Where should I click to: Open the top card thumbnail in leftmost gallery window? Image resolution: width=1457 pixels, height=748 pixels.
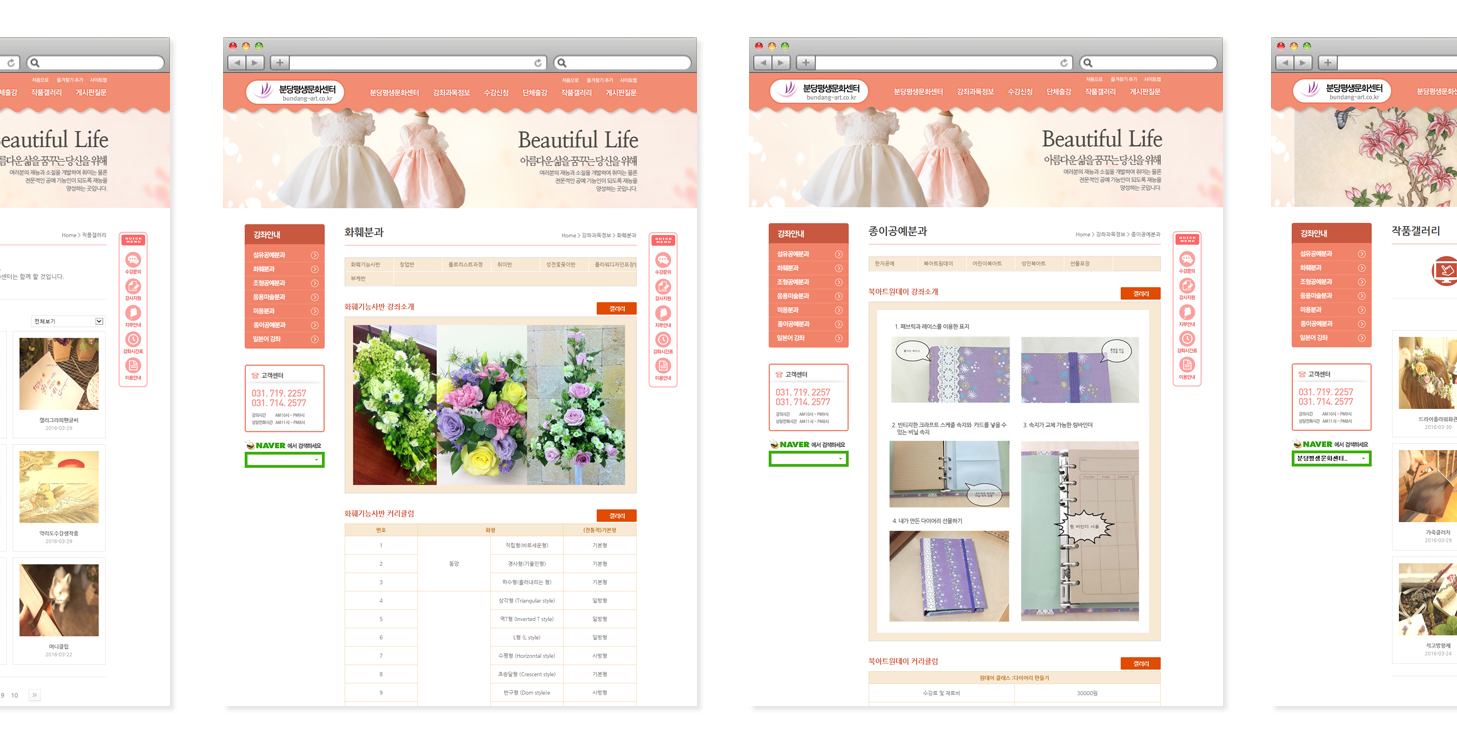59,374
